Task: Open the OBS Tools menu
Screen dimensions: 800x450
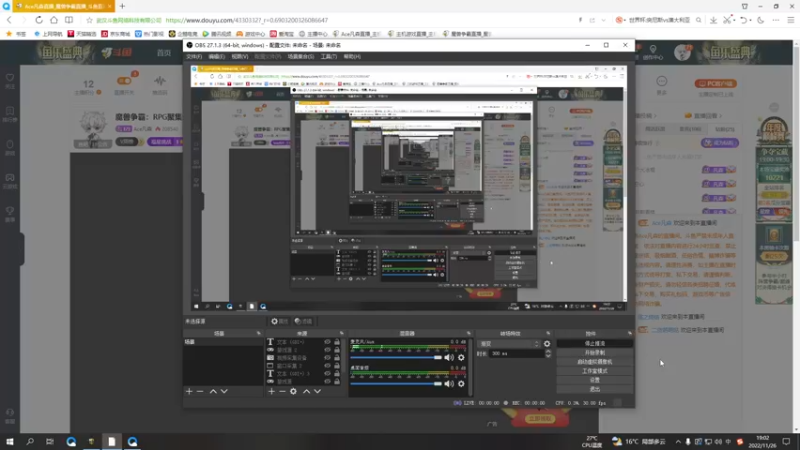Action: pos(329,57)
